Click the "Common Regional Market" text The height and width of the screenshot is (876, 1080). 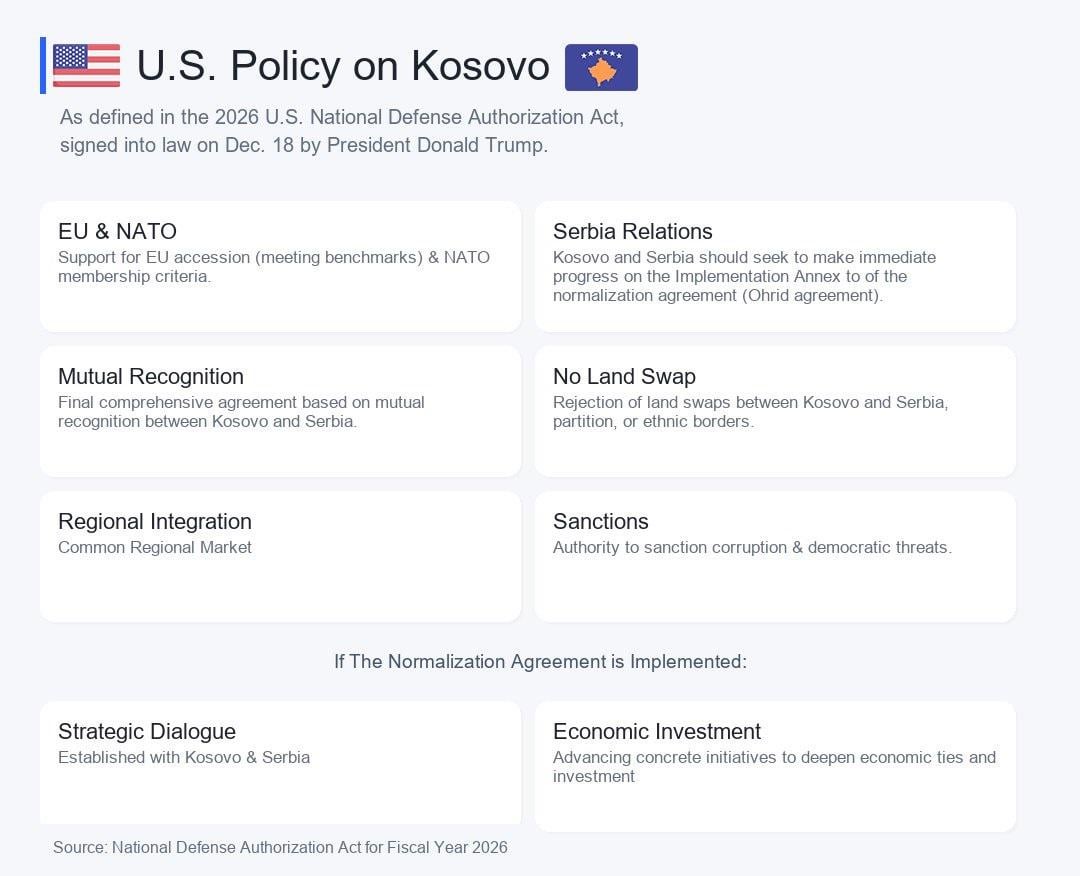[x=155, y=548]
